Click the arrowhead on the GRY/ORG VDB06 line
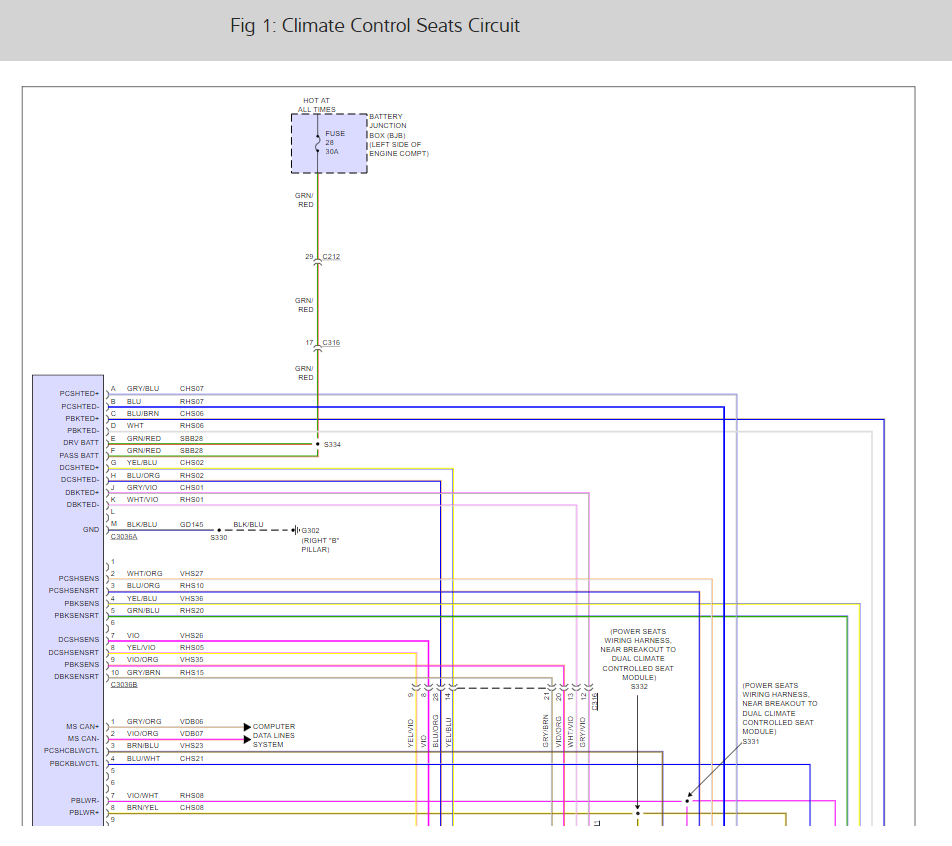 pos(248,727)
